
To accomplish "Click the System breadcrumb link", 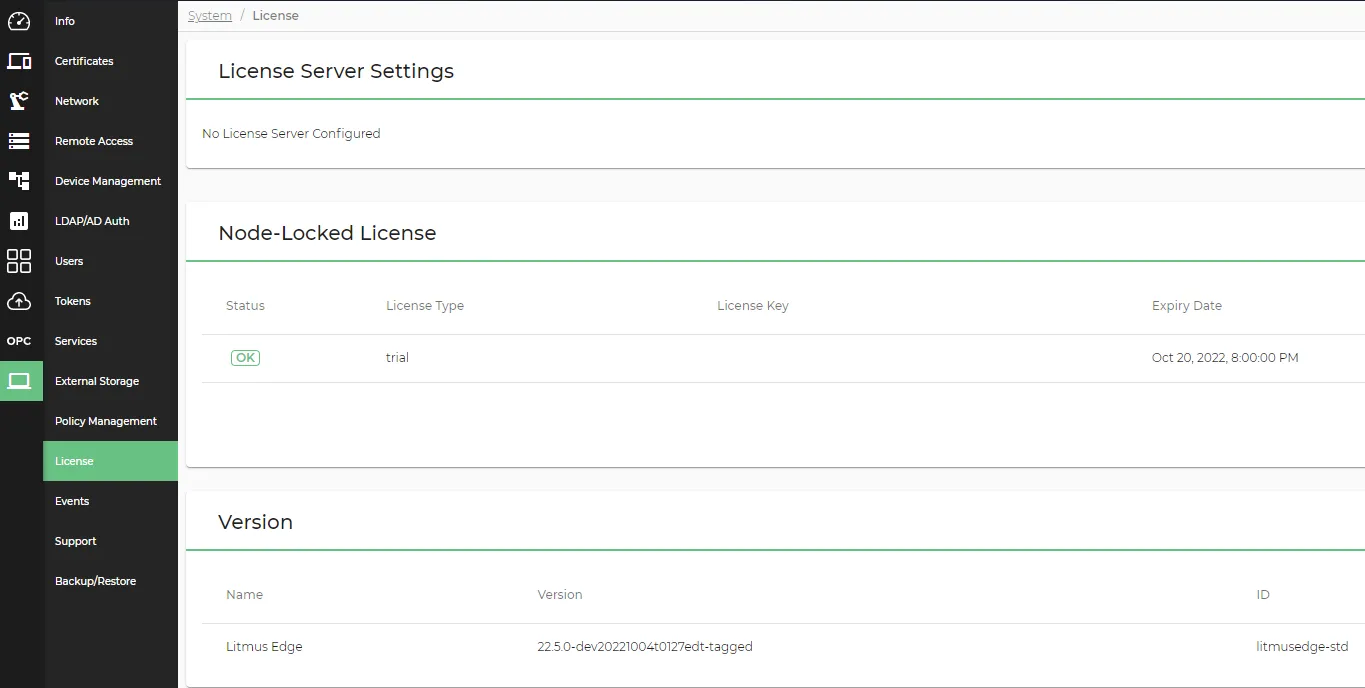I will [210, 16].
